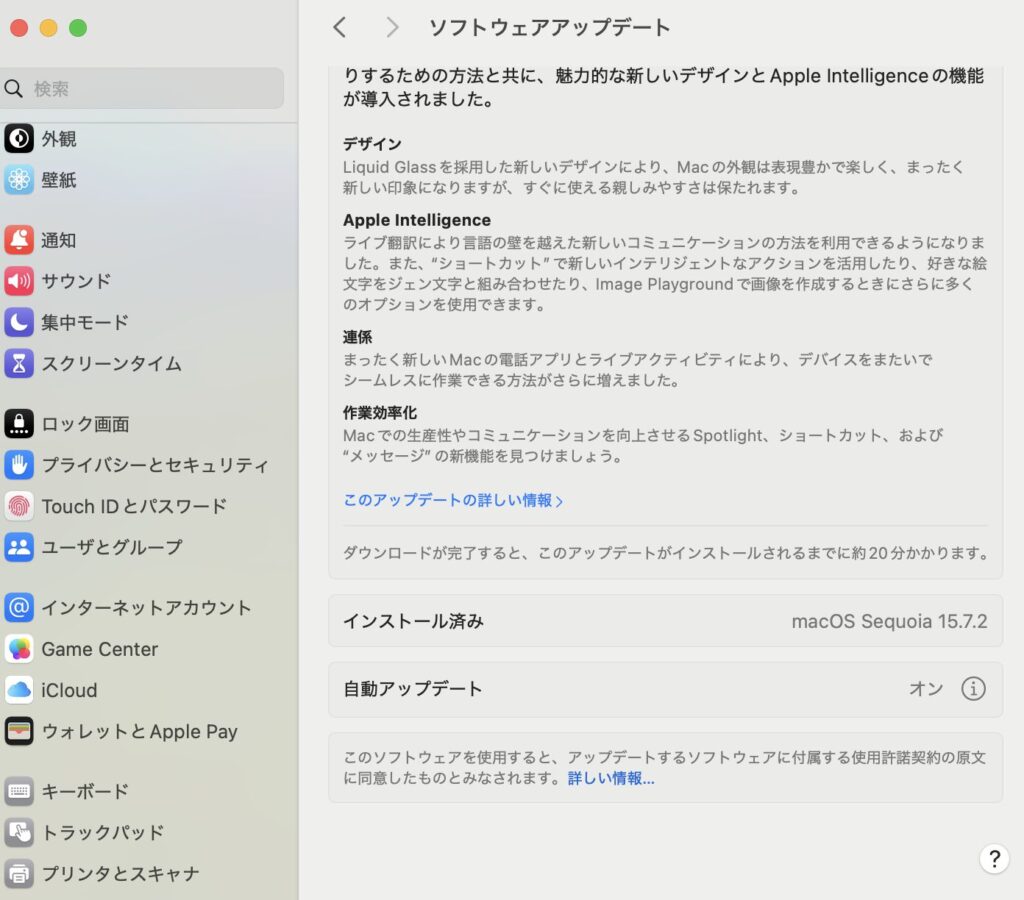The width and height of the screenshot is (1024, 900).
Task: Open Game Center icon in sidebar
Action: pyautogui.click(x=19, y=649)
